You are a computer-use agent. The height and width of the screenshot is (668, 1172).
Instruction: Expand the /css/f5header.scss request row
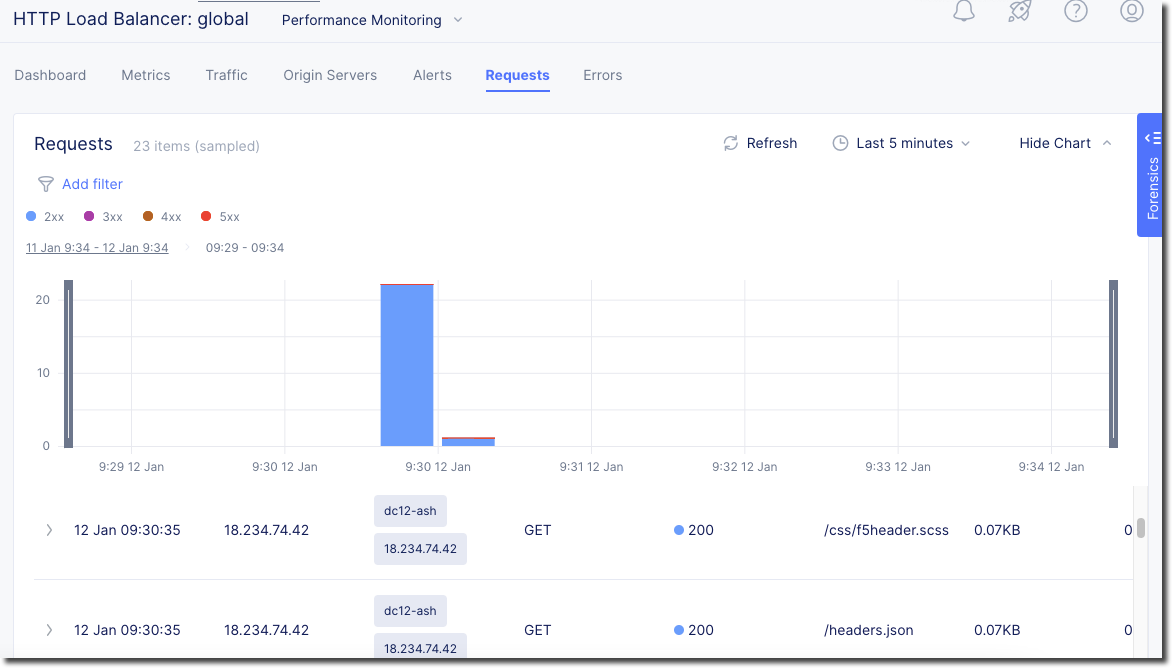click(49, 530)
